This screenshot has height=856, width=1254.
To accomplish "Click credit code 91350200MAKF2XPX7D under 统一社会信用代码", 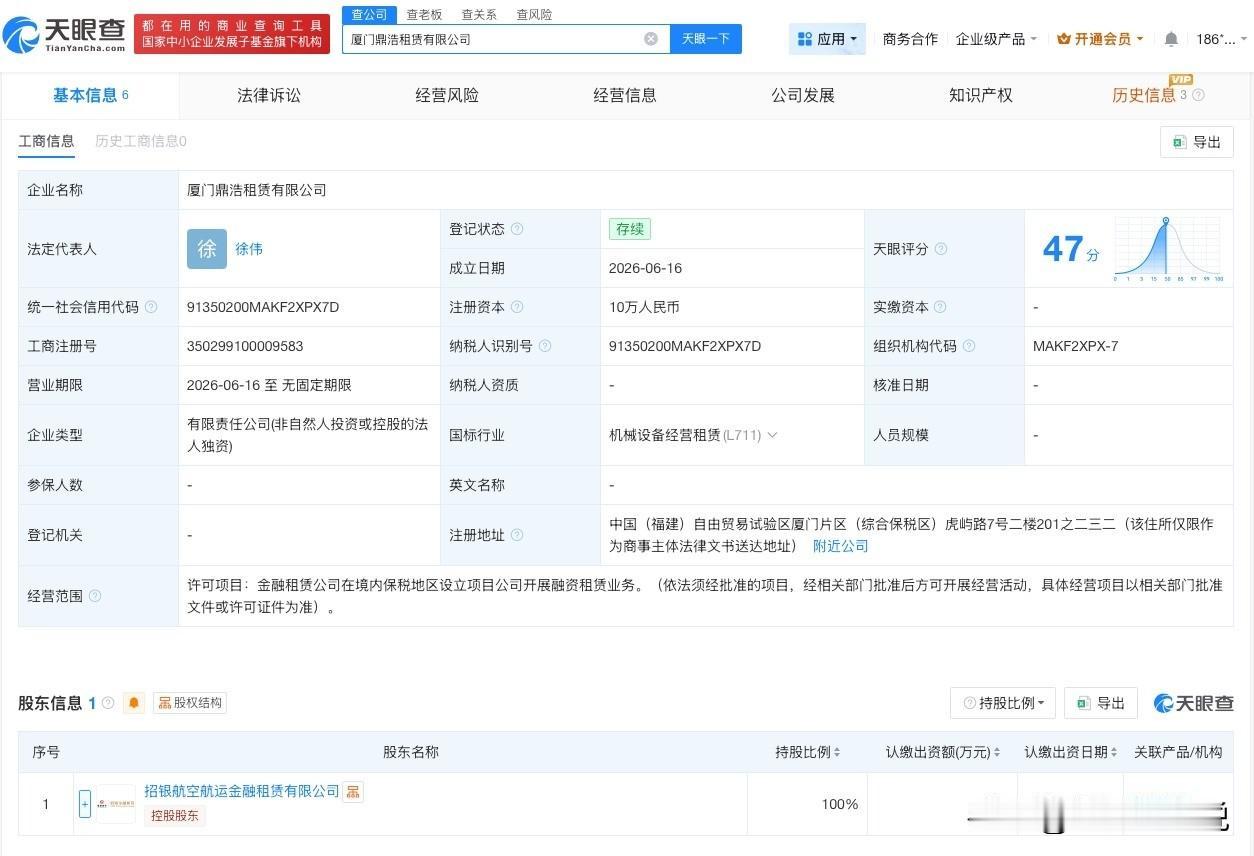I will coord(263,307).
